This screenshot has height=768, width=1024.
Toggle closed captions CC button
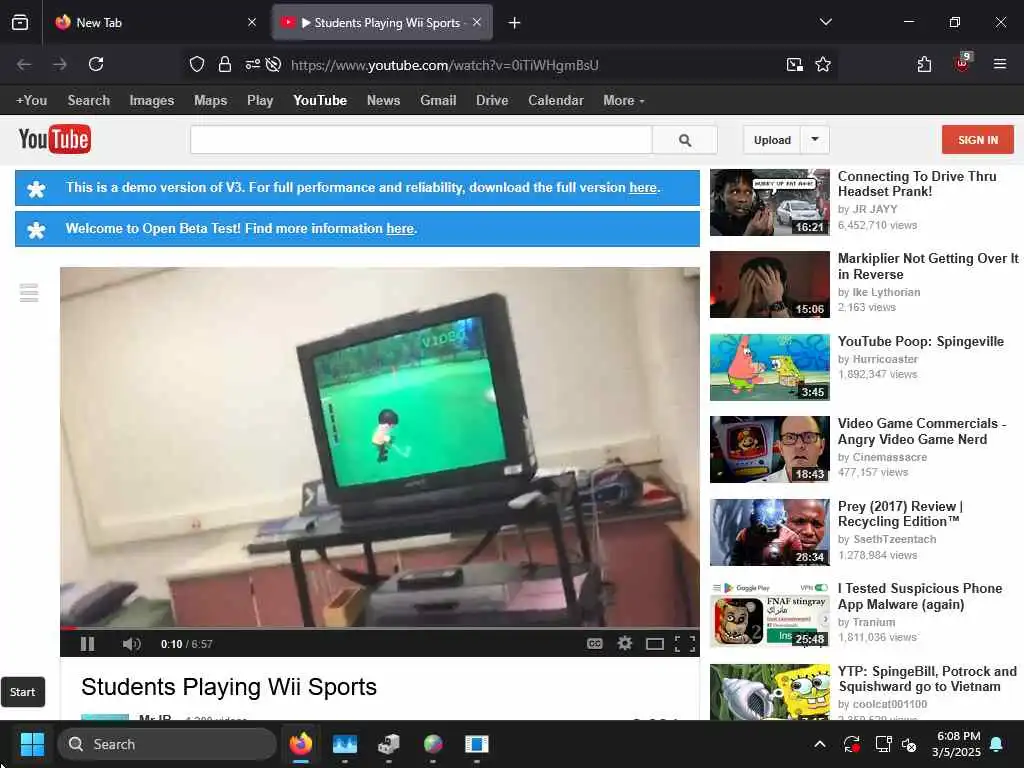tap(594, 644)
